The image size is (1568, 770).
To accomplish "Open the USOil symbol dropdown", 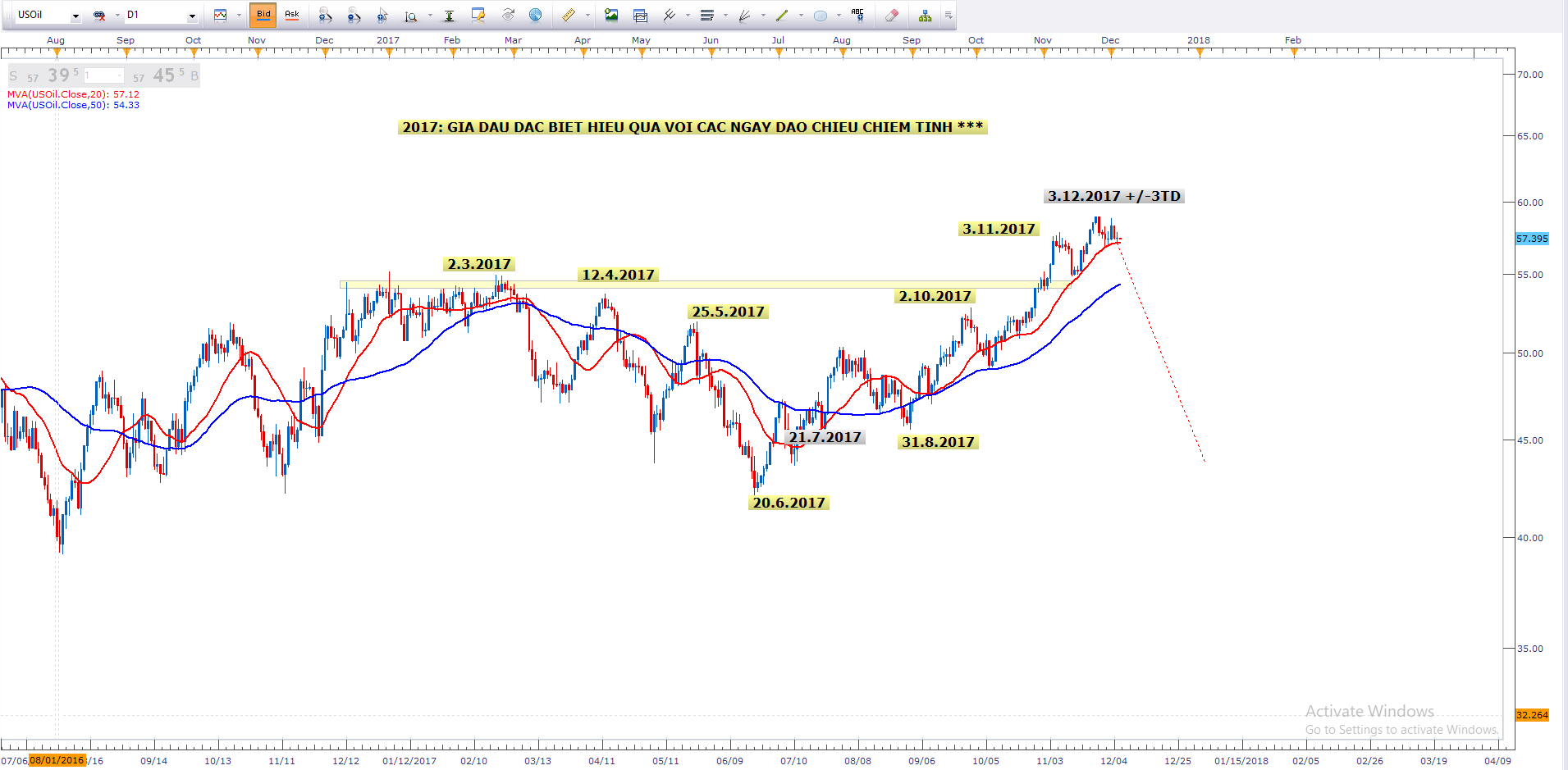I will pyautogui.click(x=75, y=16).
